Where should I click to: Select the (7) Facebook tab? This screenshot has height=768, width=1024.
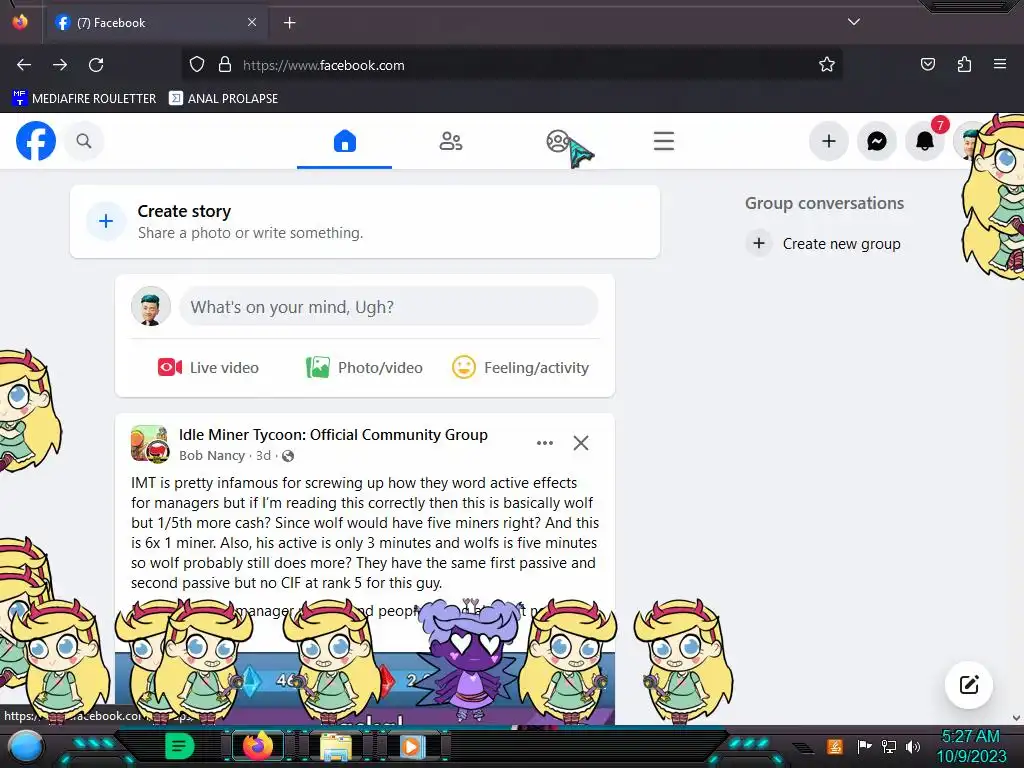tap(157, 23)
